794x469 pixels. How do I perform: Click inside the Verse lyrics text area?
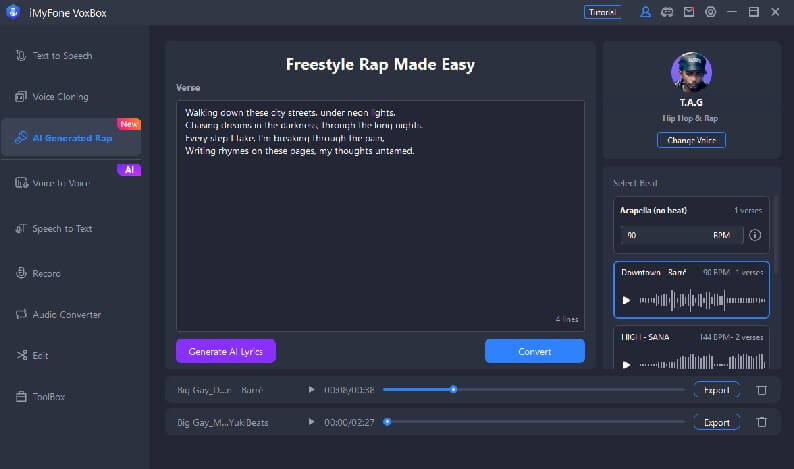coord(380,216)
